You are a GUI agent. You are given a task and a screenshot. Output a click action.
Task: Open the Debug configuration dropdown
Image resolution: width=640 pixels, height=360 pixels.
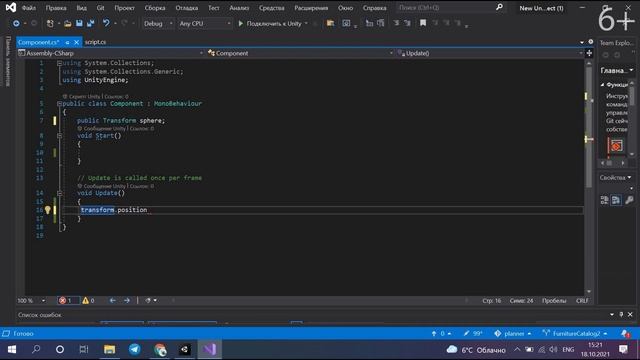158,24
